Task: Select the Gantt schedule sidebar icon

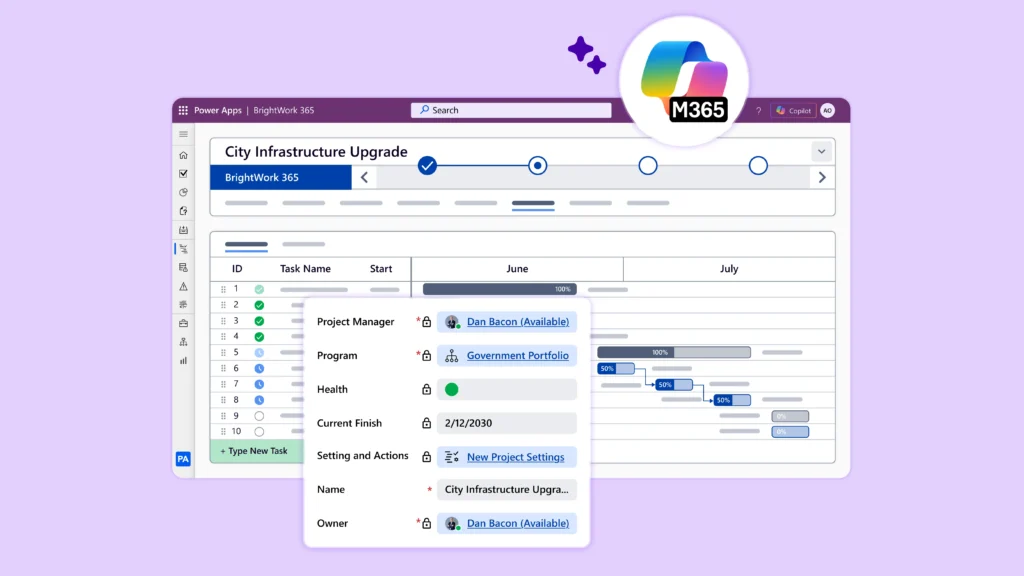Action: tap(184, 249)
